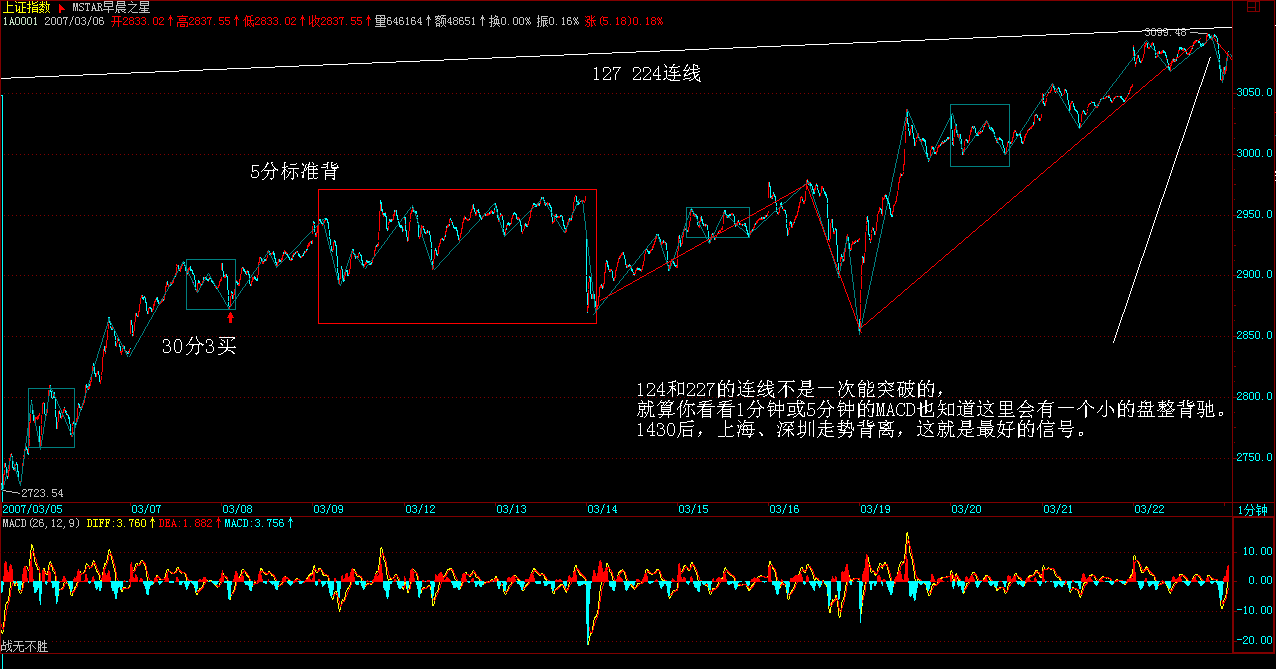Select the MSTAR早晨之星 indicator label
Screen dimensions: 1276x669
[x=111, y=7]
